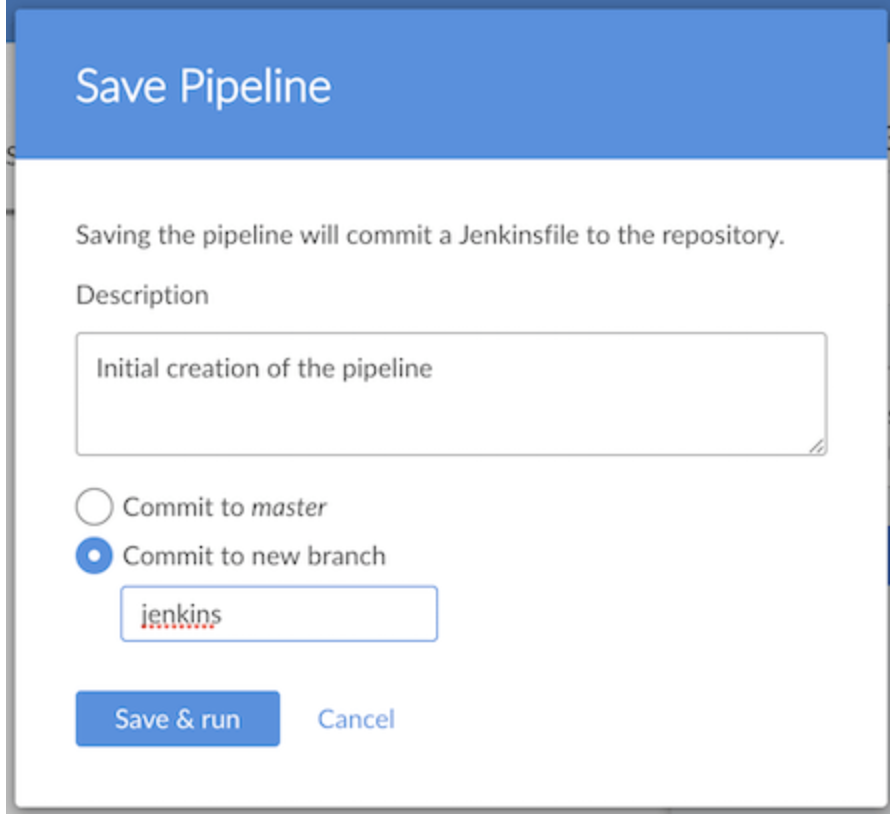Click the Description text area
The image size is (890, 814).
pyautogui.click(x=451, y=394)
